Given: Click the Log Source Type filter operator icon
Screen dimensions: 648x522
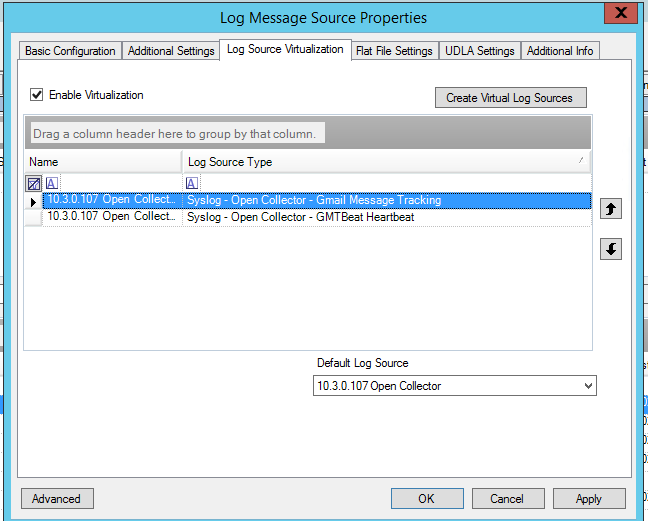Looking at the screenshot, I should 192,183.
